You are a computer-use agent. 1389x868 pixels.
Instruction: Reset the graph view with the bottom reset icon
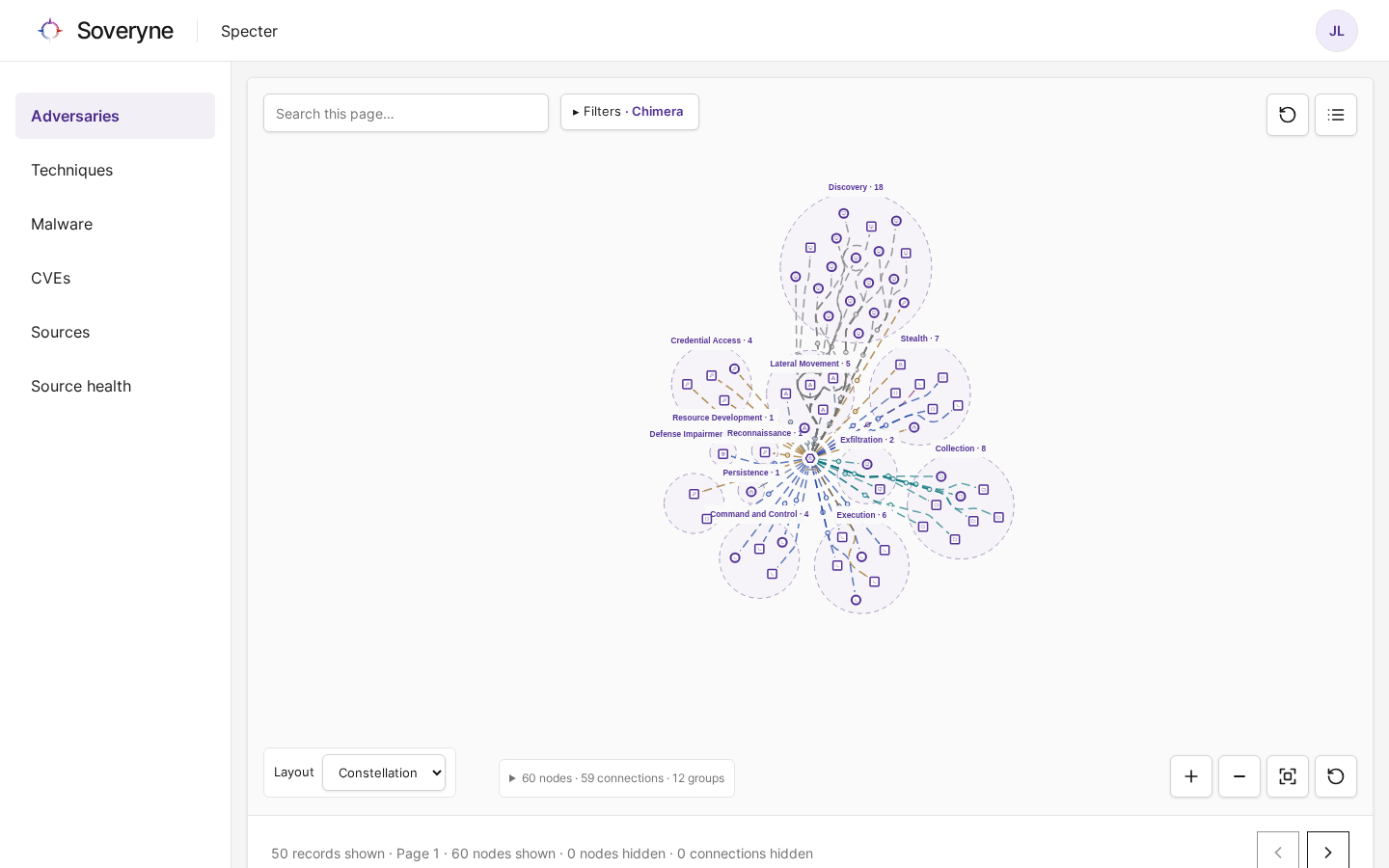tap(1336, 776)
